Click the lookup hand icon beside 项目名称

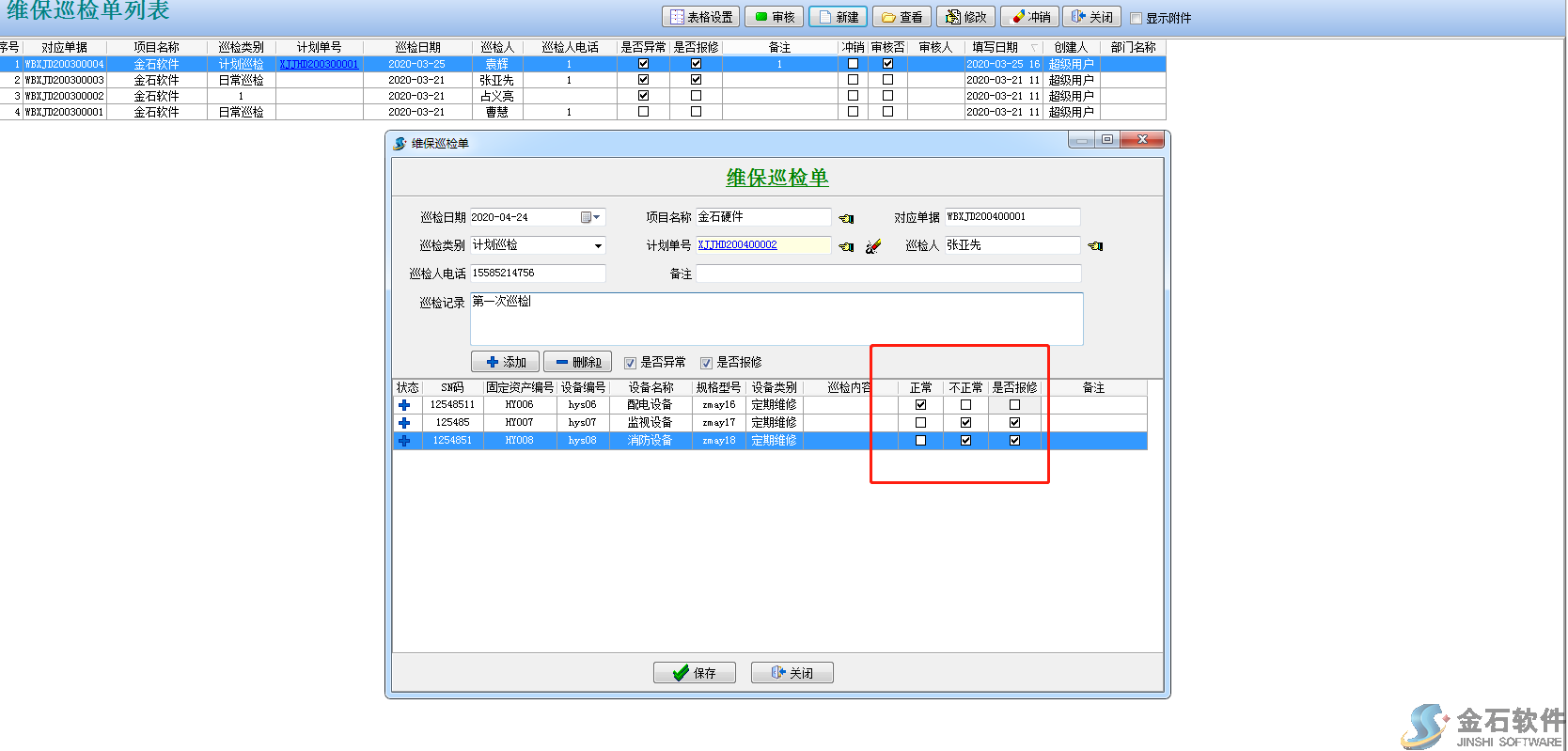tap(846, 218)
